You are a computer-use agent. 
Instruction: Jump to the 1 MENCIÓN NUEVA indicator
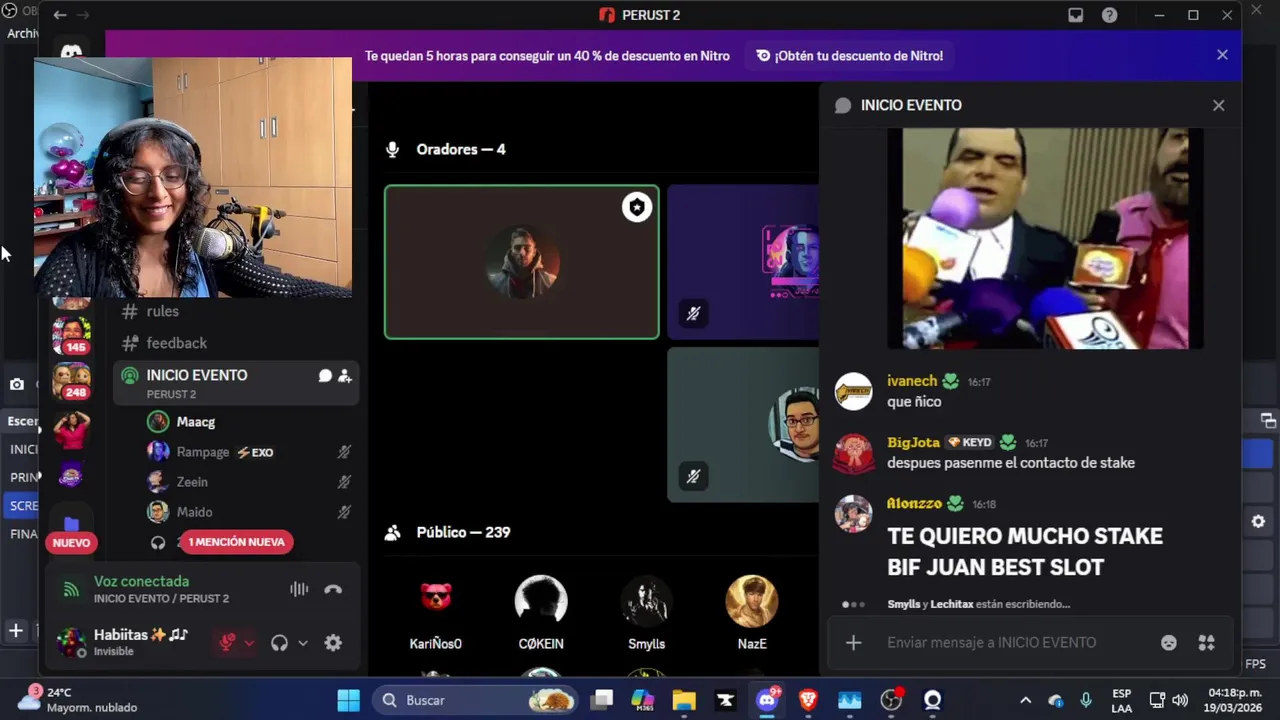point(237,542)
